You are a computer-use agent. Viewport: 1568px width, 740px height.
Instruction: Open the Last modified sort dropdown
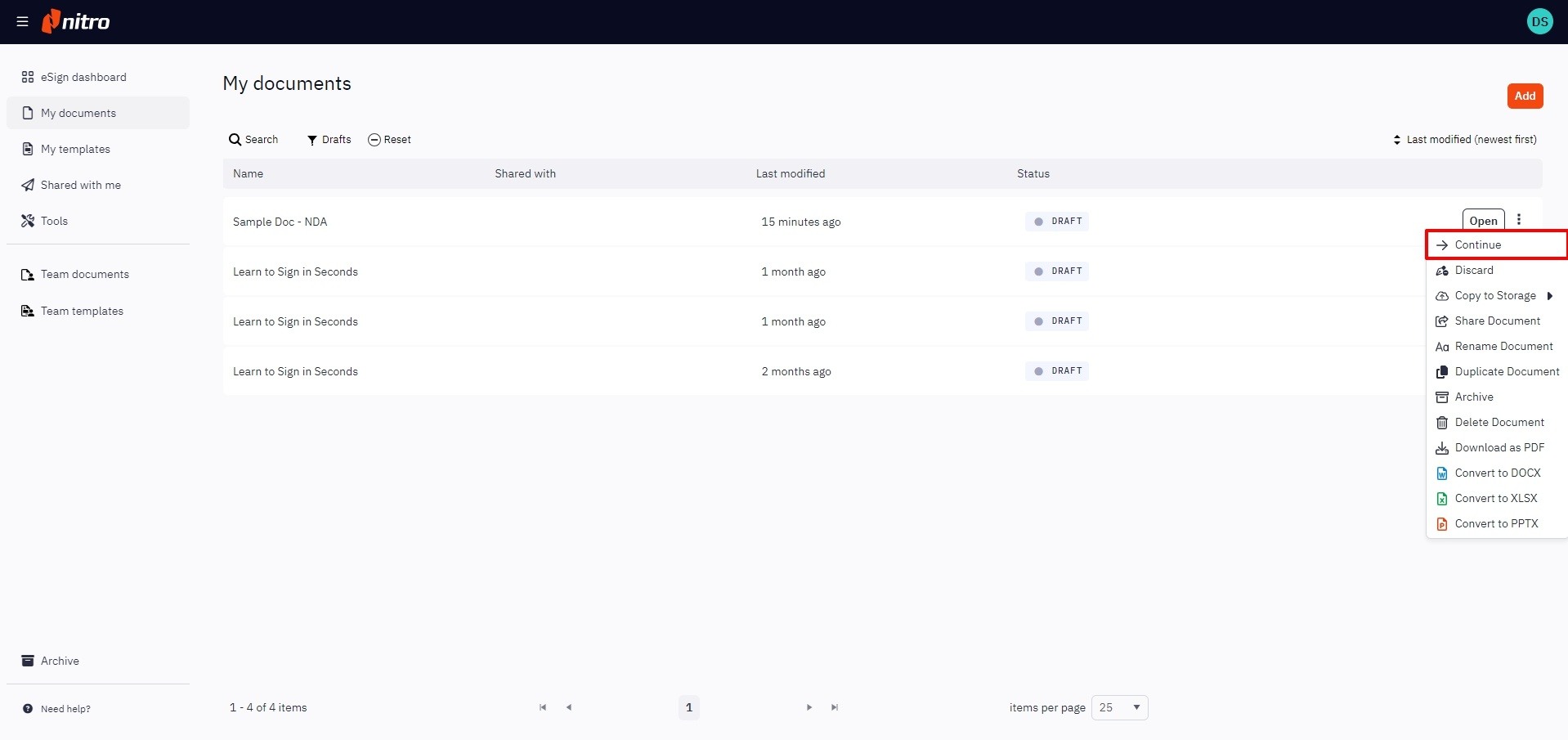pos(1464,140)
